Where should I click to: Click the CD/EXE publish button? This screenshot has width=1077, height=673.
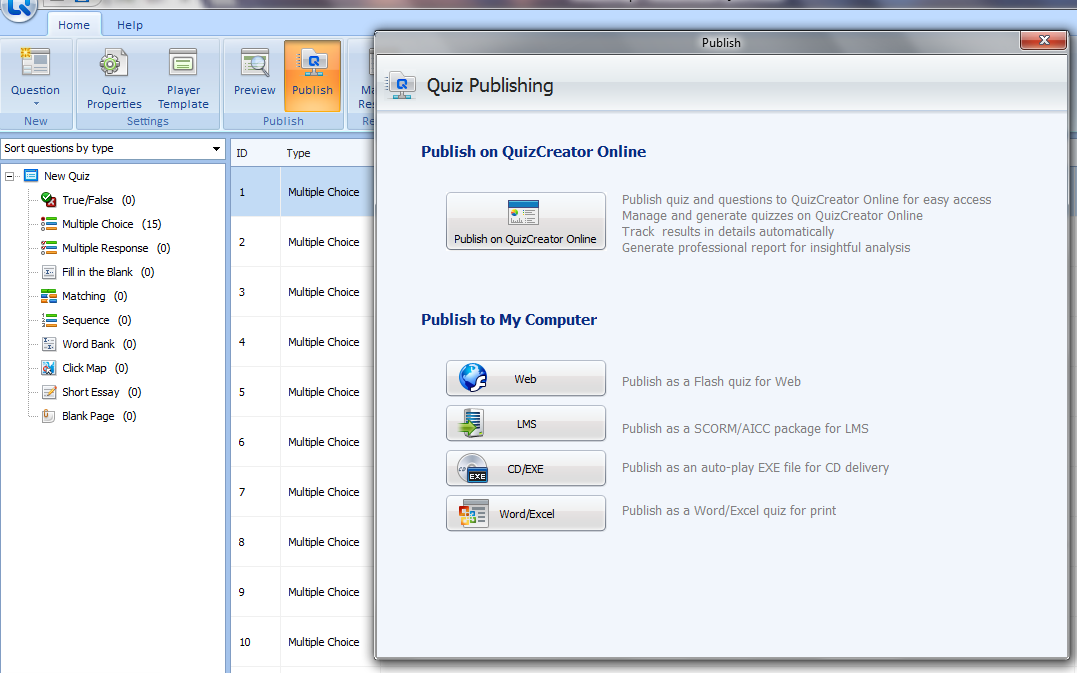tap(525, 468)
